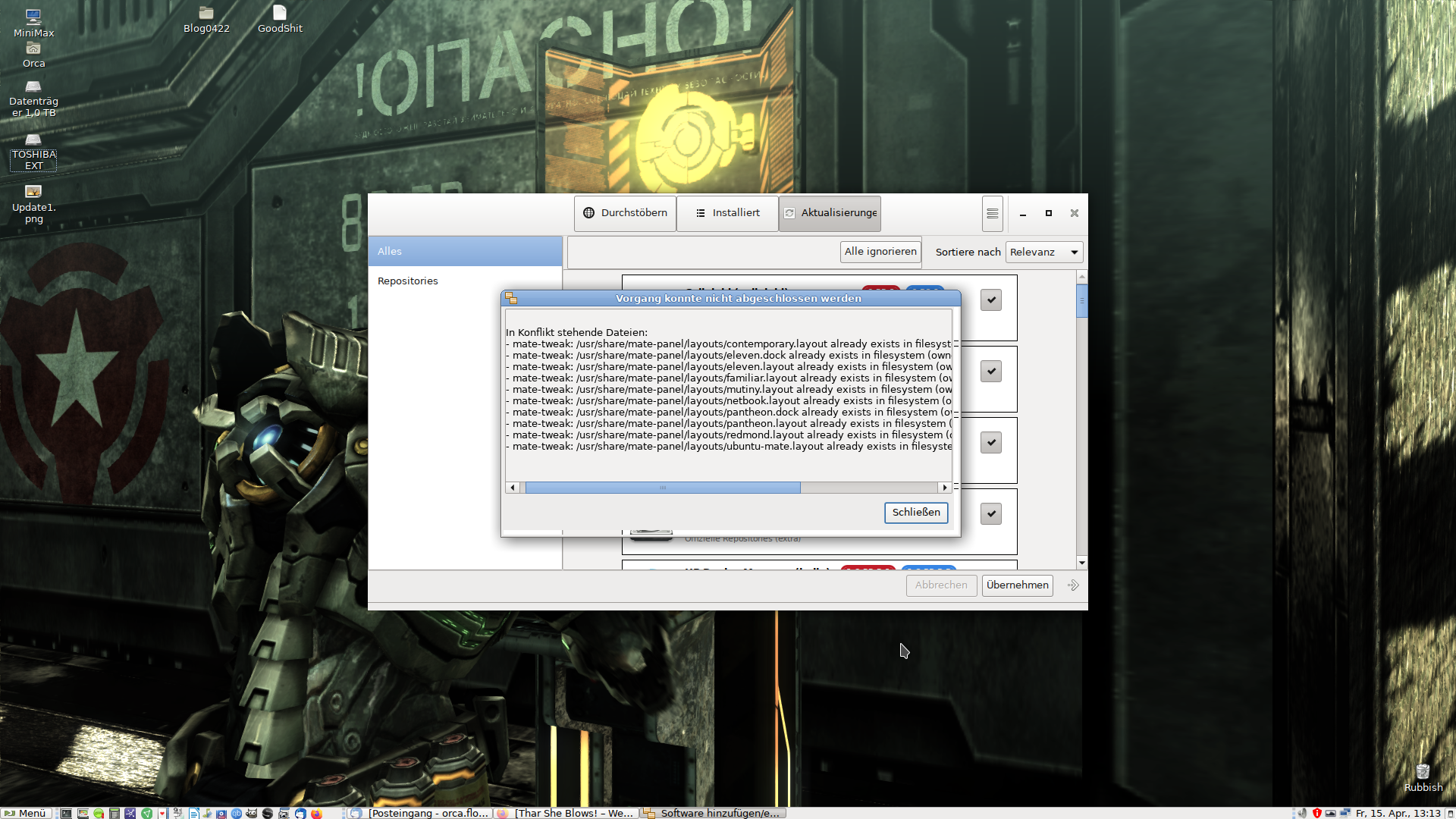Click the dialog title bar window icon
Image resolution: width=1456 pixels, height=819 pixels.
click(511, 298)
